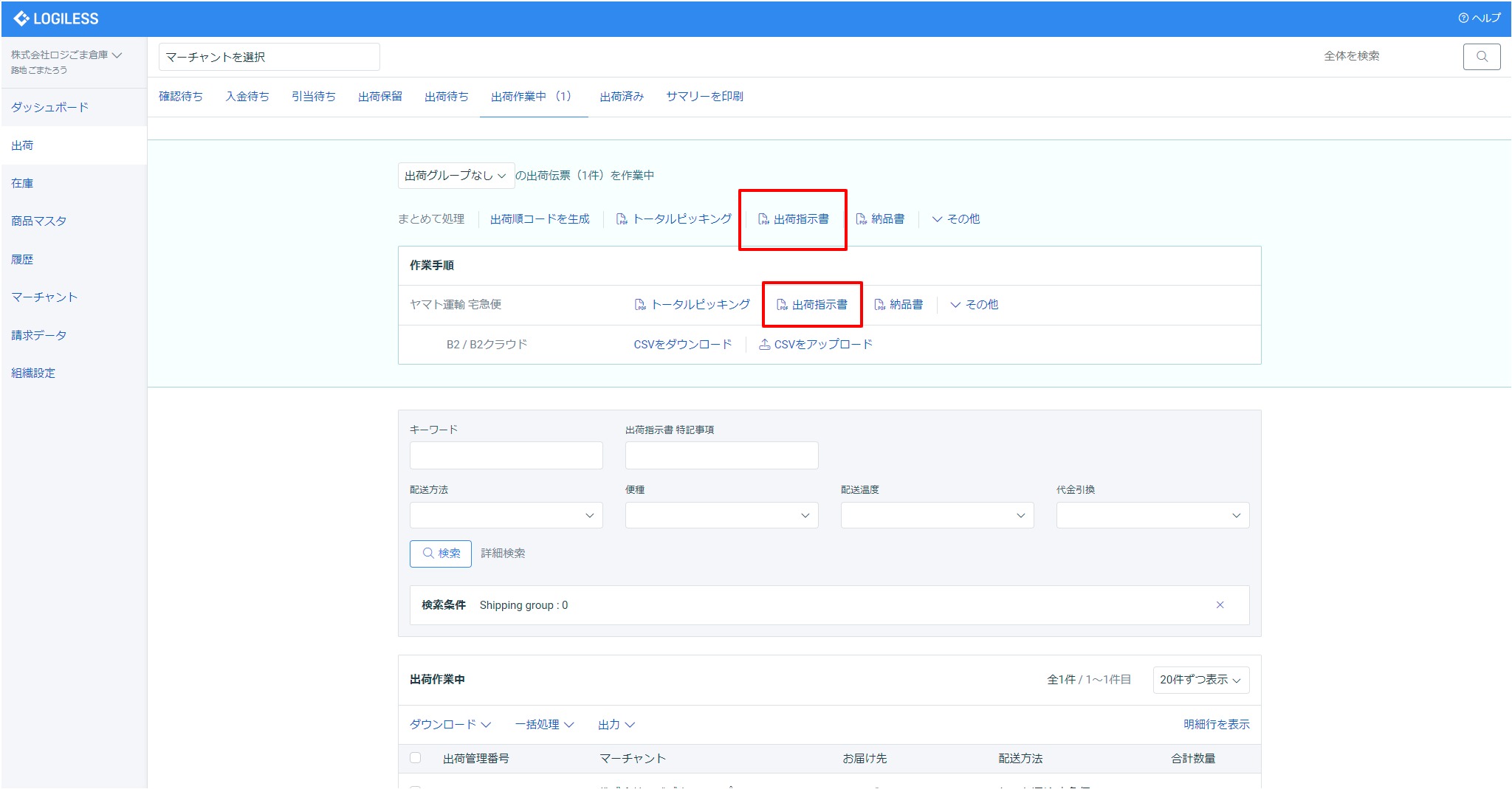Click the CSVをアップロード upload icon

coord(763,343)
